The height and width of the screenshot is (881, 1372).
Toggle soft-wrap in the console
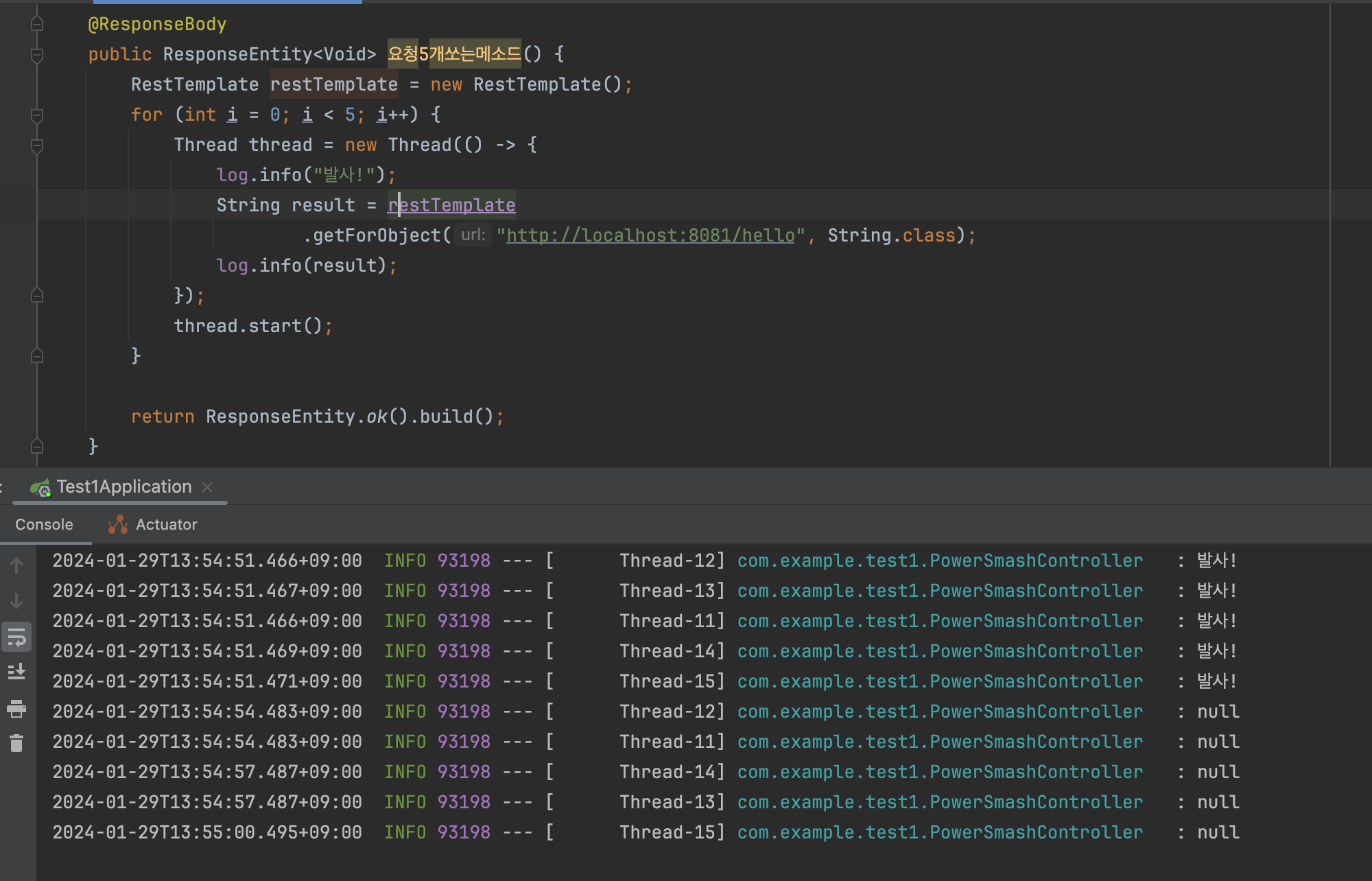pos(16,637)
